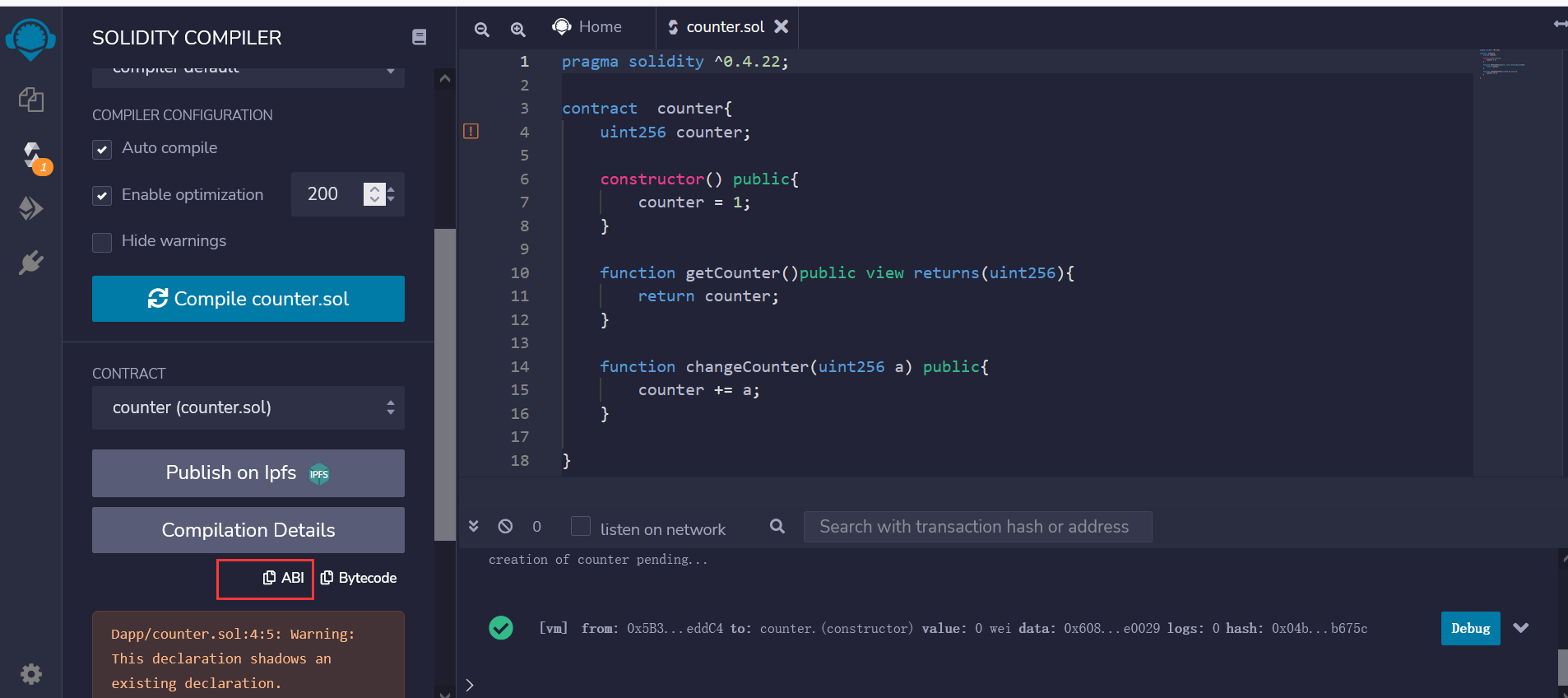Clear the terminal console
The width and height of the screenshot is (1568, 698).
coord(505,526)
